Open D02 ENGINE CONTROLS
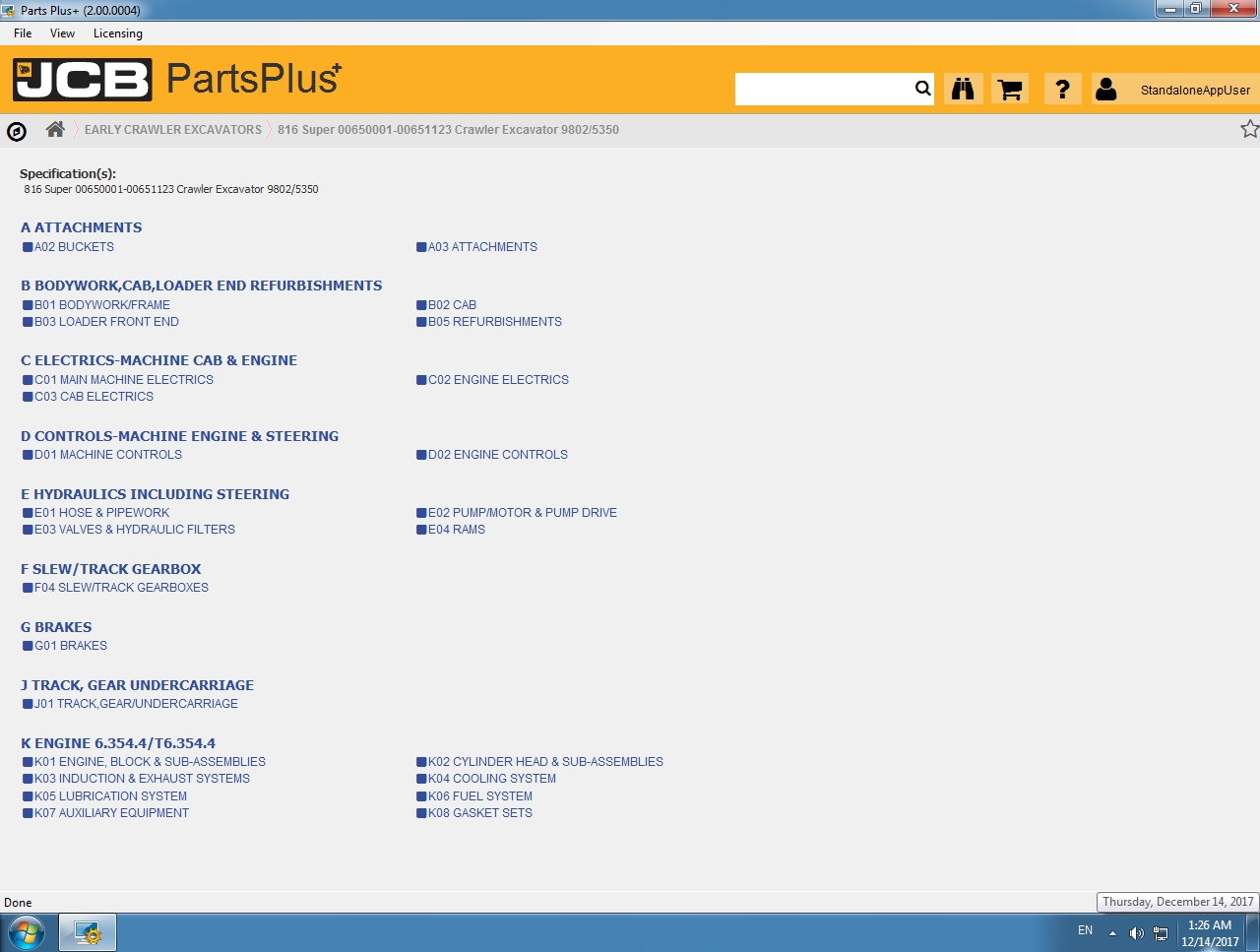This screenshot has height=952, width=1260. pos(498,455)
